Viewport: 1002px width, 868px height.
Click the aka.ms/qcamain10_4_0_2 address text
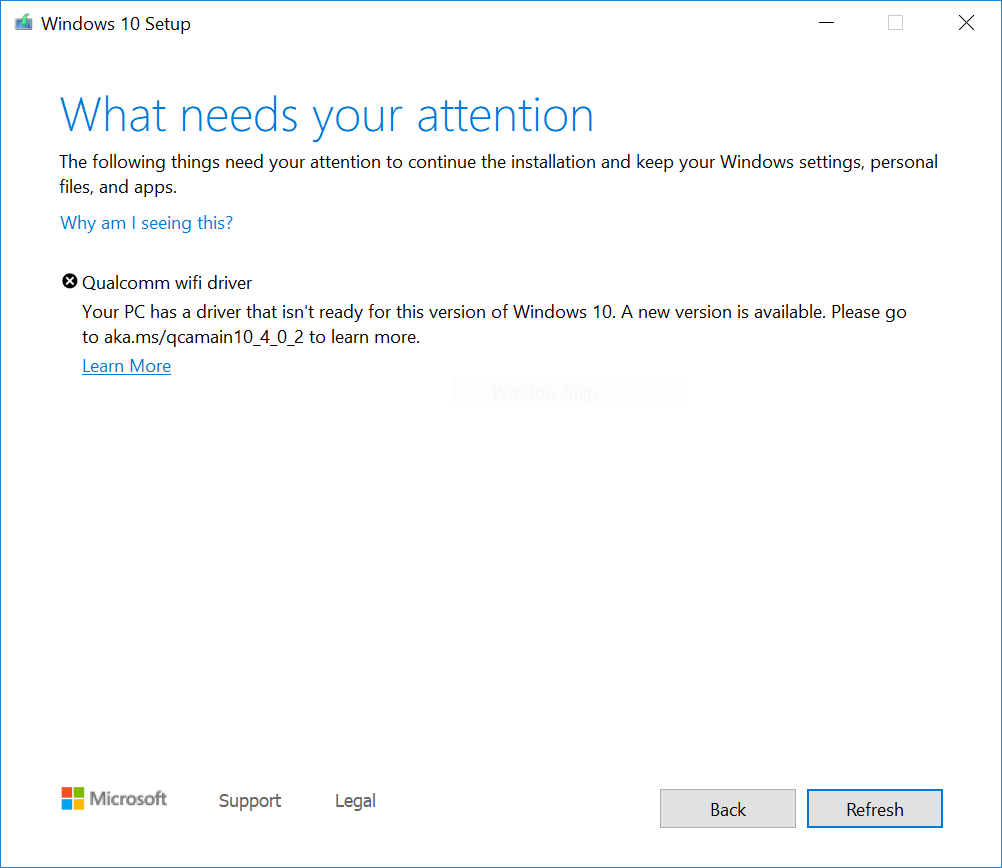point(205,338)
